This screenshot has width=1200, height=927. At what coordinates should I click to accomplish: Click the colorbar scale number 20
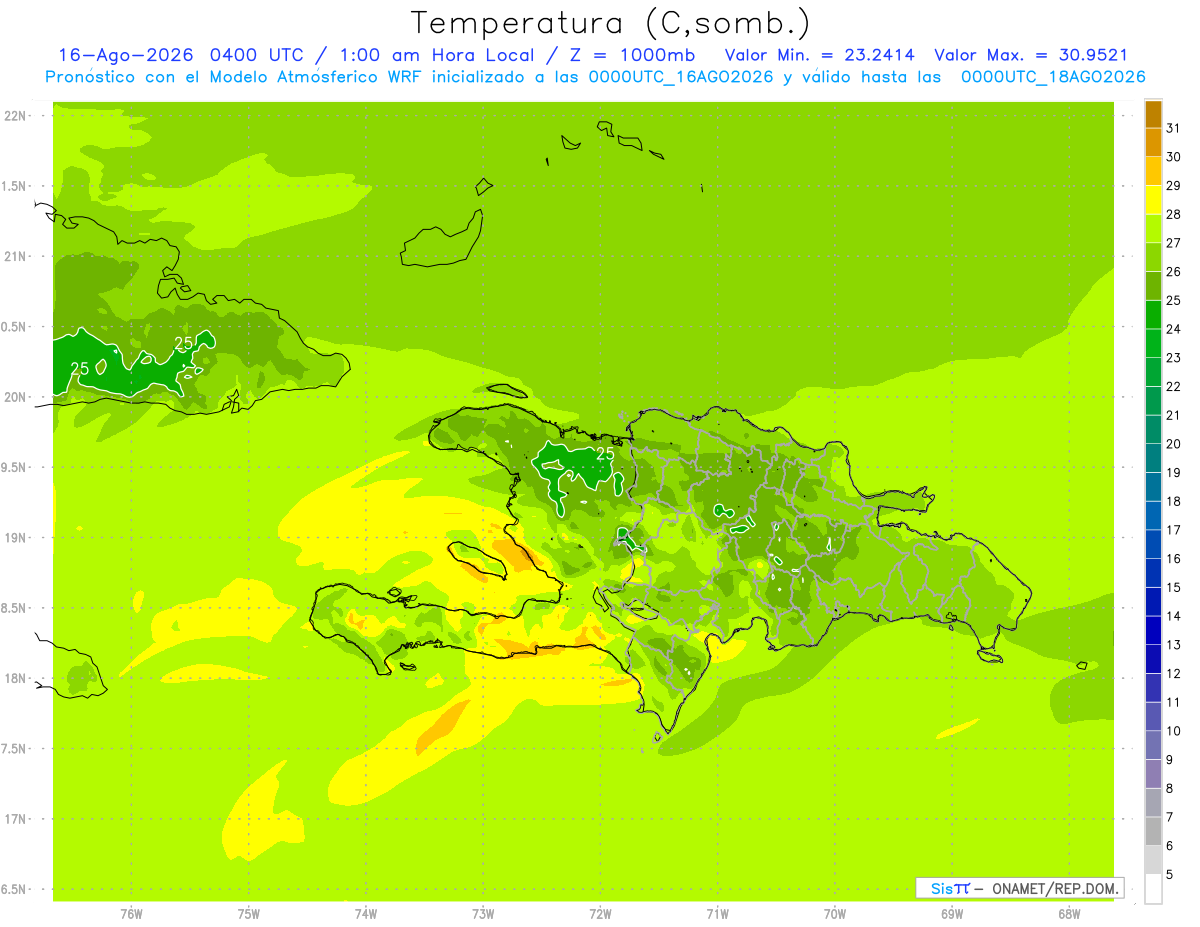[x=1174, y=444]
